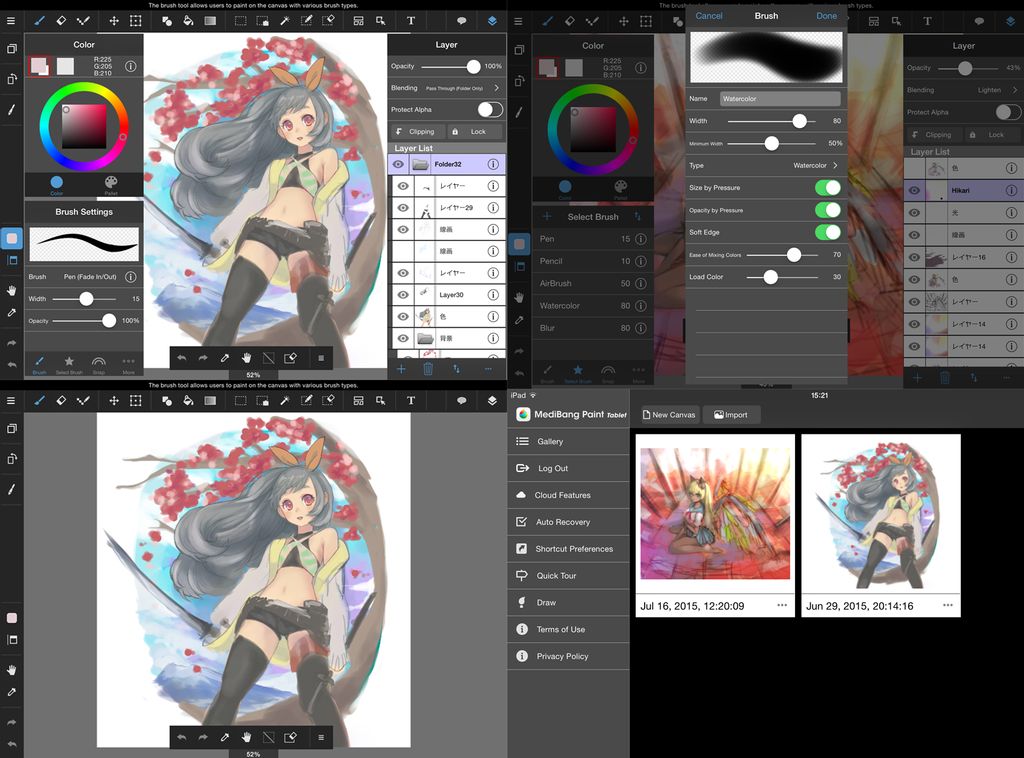Open Blending mode chevron in top-left Layer panel

(497, 87)
